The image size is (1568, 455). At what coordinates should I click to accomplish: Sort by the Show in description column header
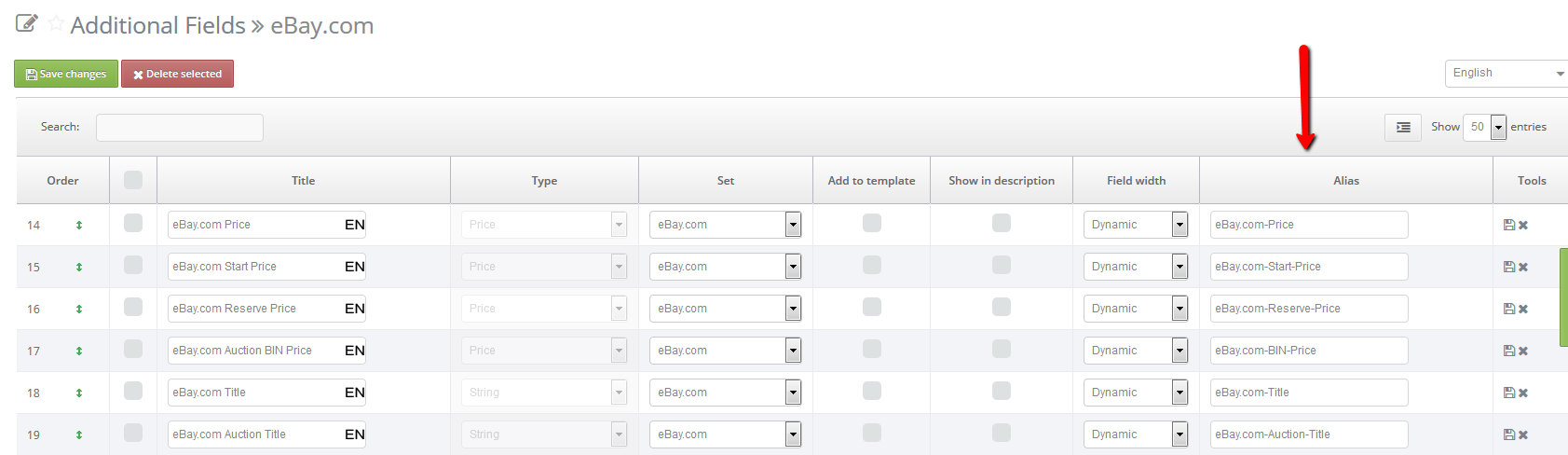click(1002, 181)
